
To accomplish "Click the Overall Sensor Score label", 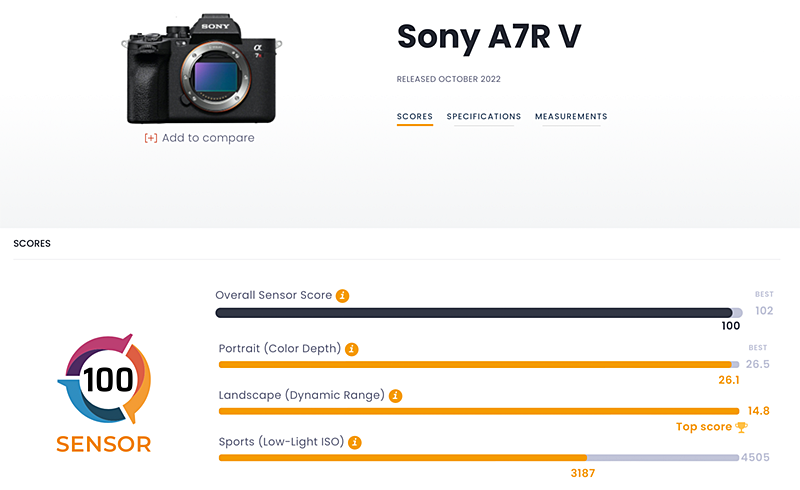I will (x=274, y=296).
